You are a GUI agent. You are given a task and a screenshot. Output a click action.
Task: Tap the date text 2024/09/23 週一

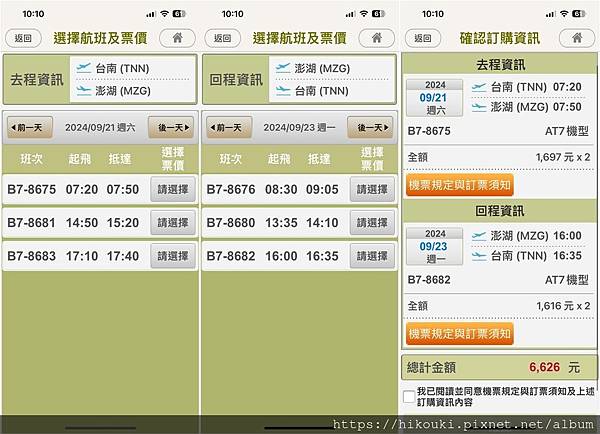(x=299, y=127)
